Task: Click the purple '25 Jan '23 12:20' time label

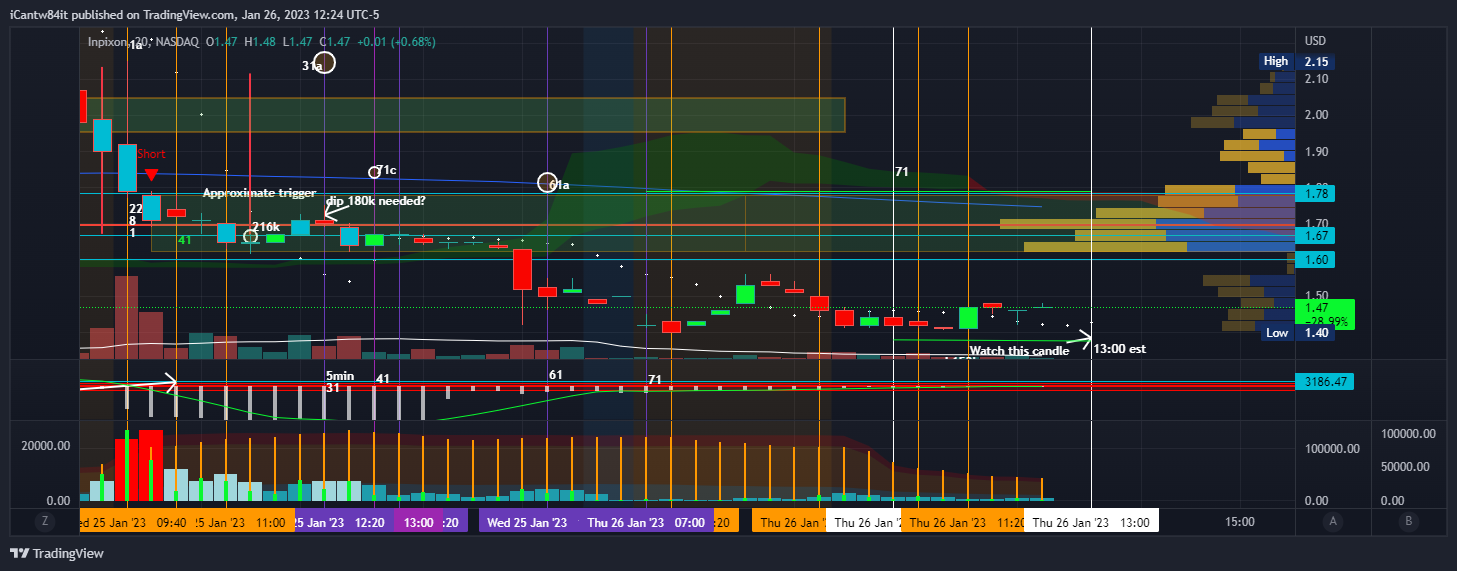Action: (344, 522)
